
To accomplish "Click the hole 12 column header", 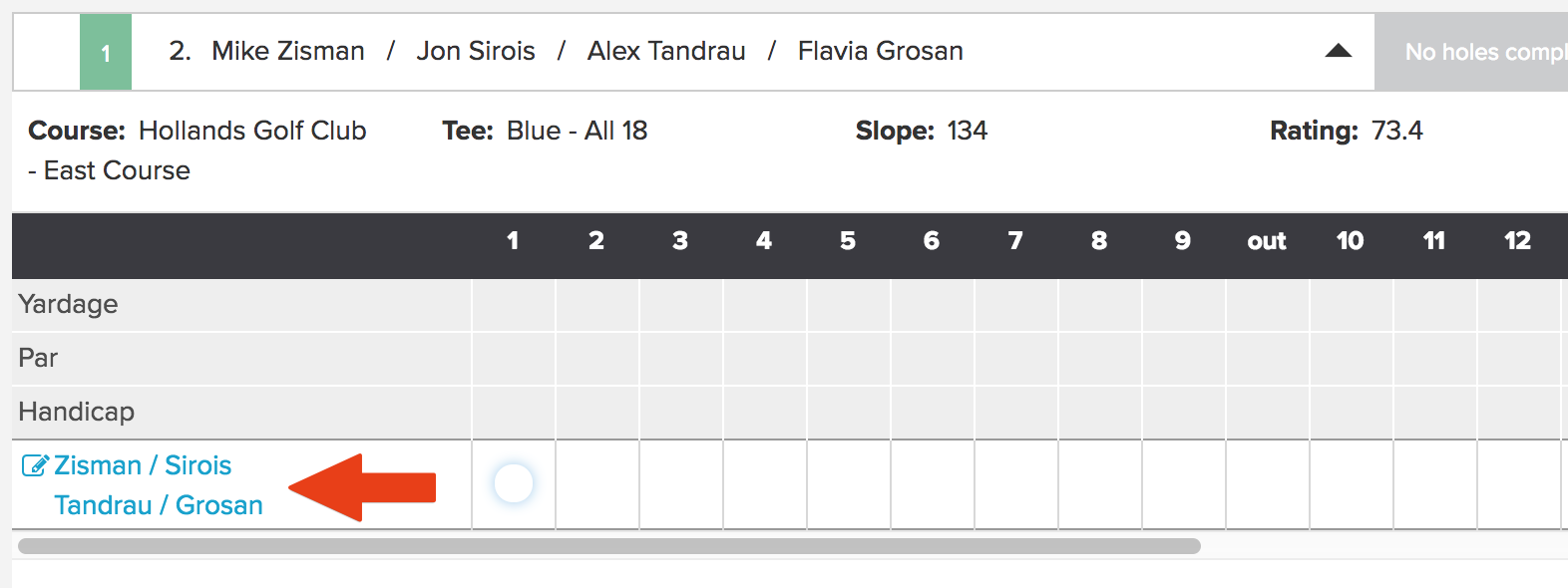I will (1517, 240).
